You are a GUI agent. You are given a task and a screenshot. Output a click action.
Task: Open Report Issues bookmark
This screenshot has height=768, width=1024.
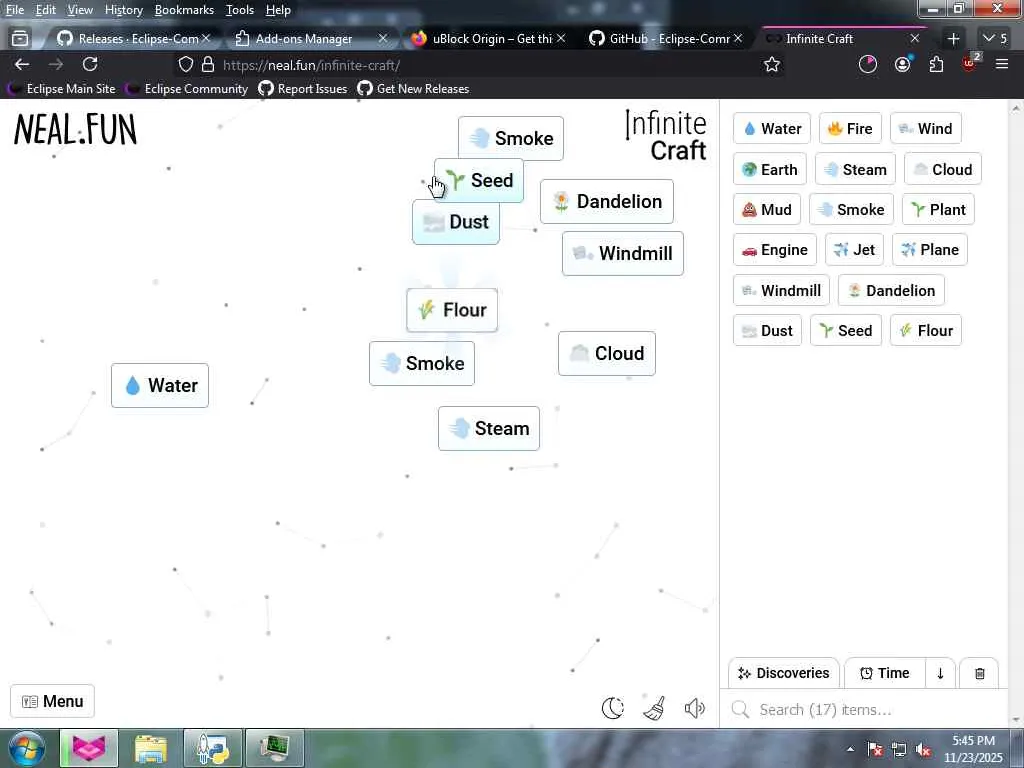tap(303, 89)
